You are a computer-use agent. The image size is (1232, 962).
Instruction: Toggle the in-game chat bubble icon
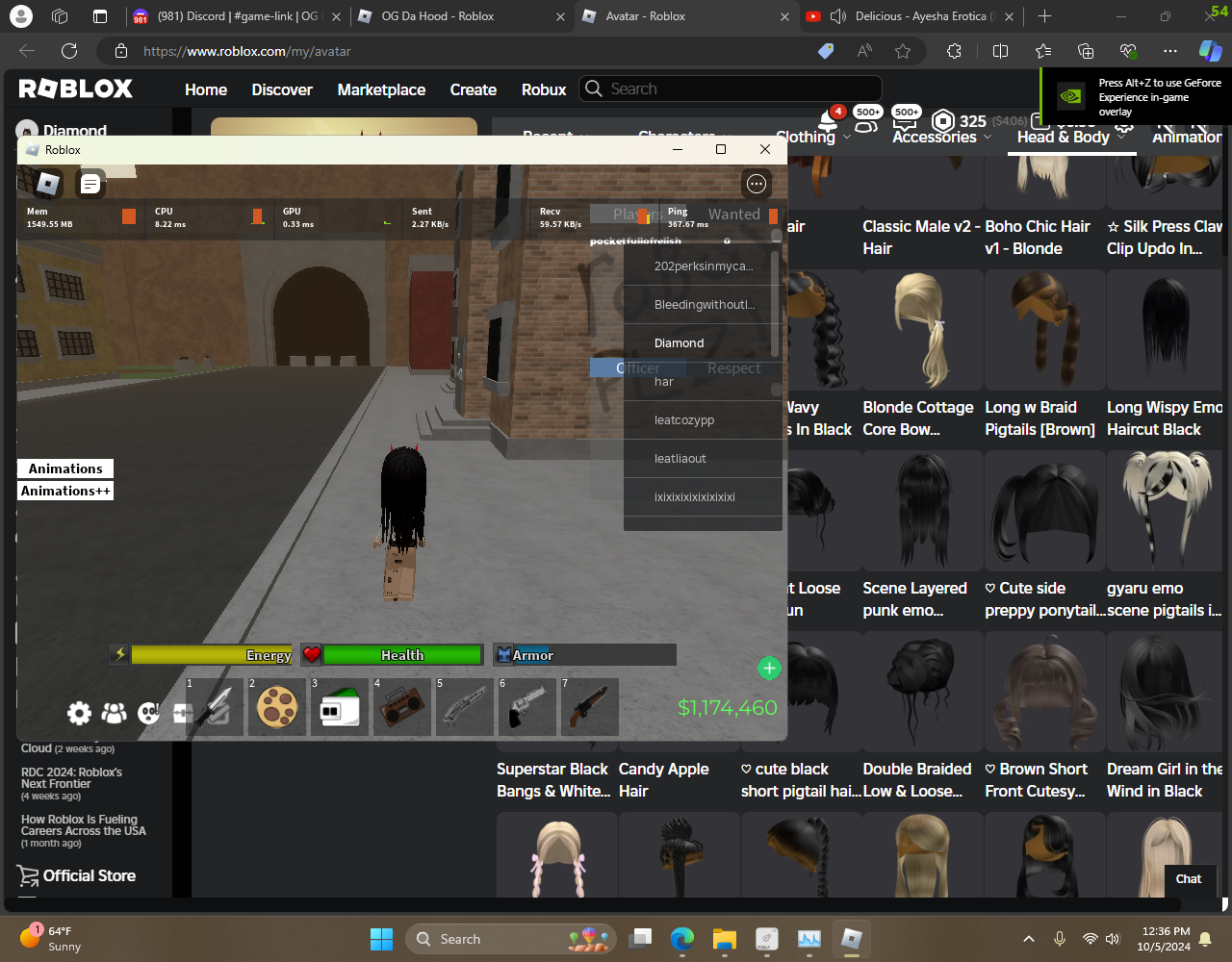[90, 183]
